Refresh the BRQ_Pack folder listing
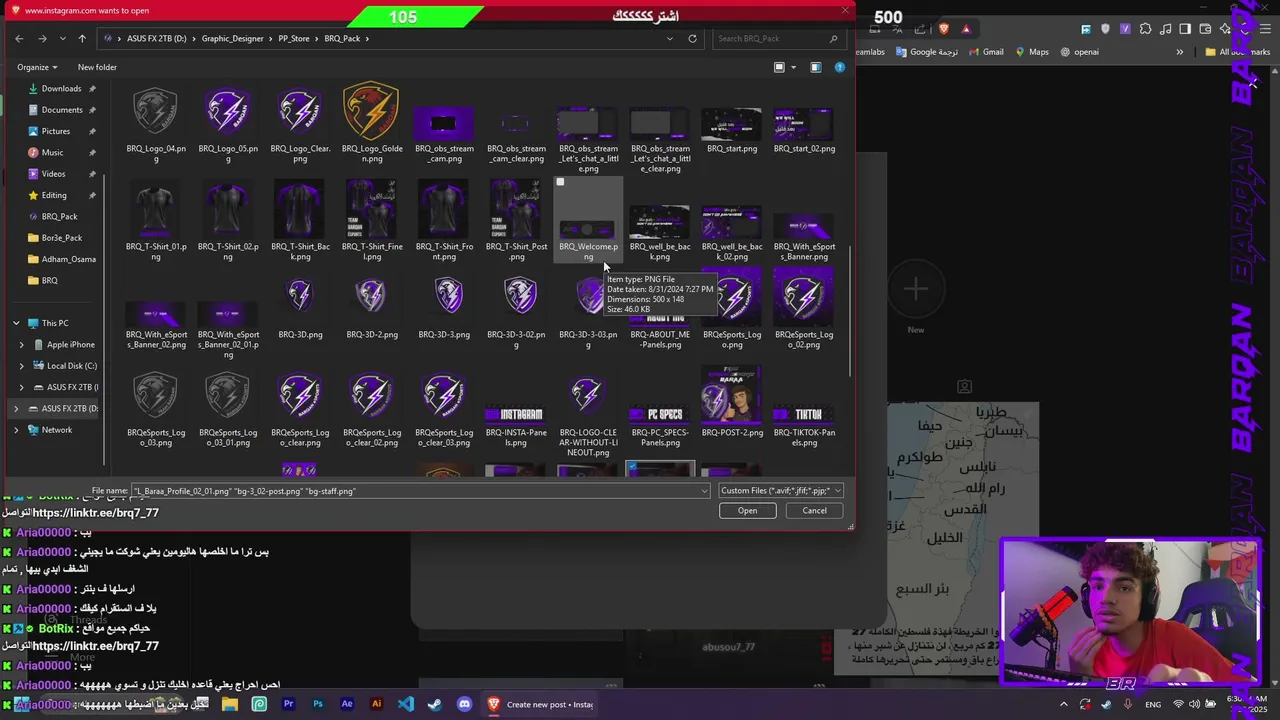Screen dimensions: 1280x720 pyautogui.click(x=692, y=38)
